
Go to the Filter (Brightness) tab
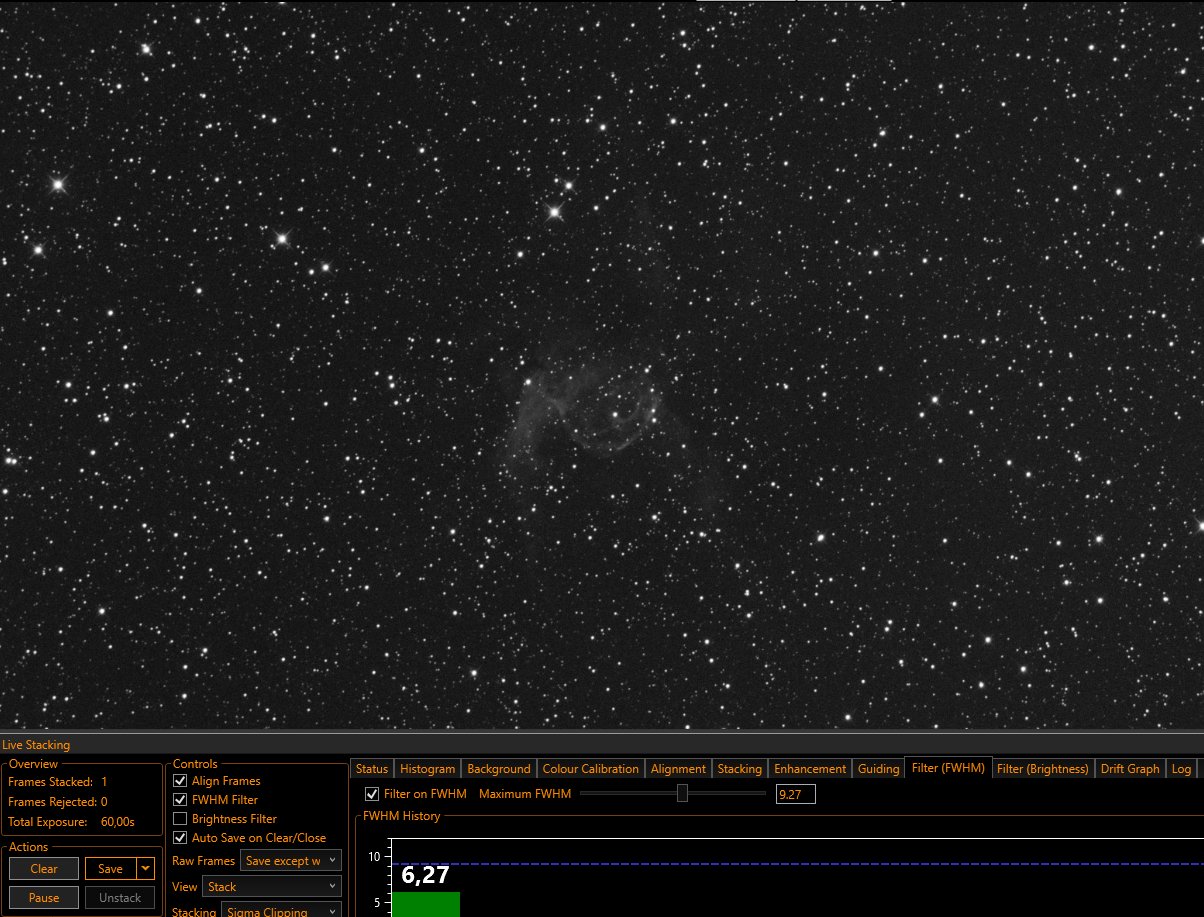(x=1042, y=769)
